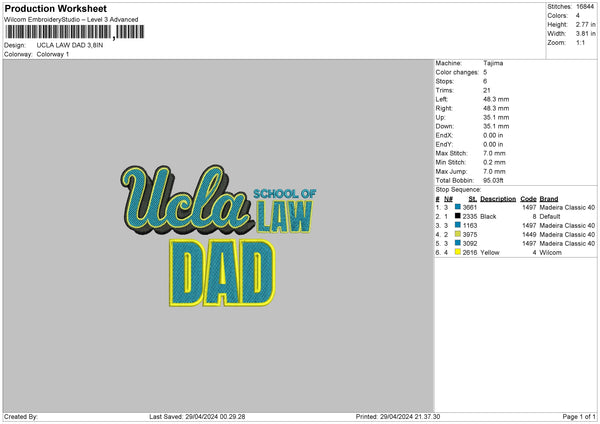
Task: Click the Color changes value '5'
Action: tap(485, 72)
